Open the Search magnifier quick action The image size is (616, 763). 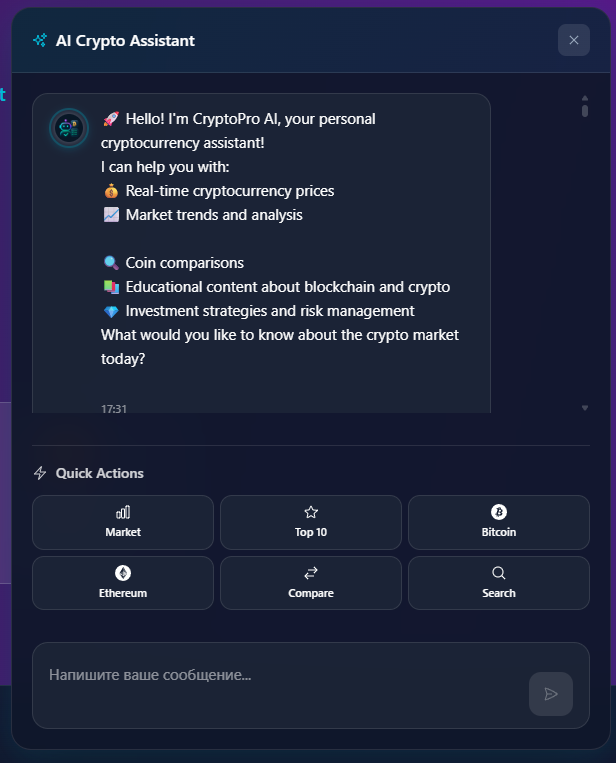coord(499,582)
